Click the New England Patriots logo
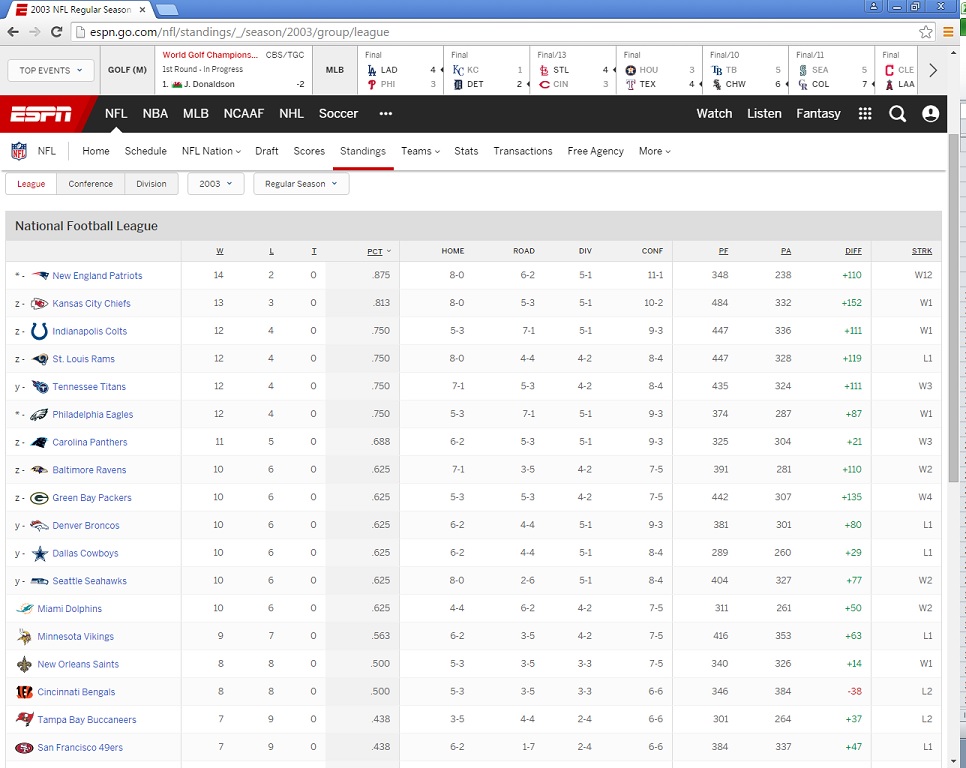The height and width of the screenshot is (768, 966). [x=40, y=275]
